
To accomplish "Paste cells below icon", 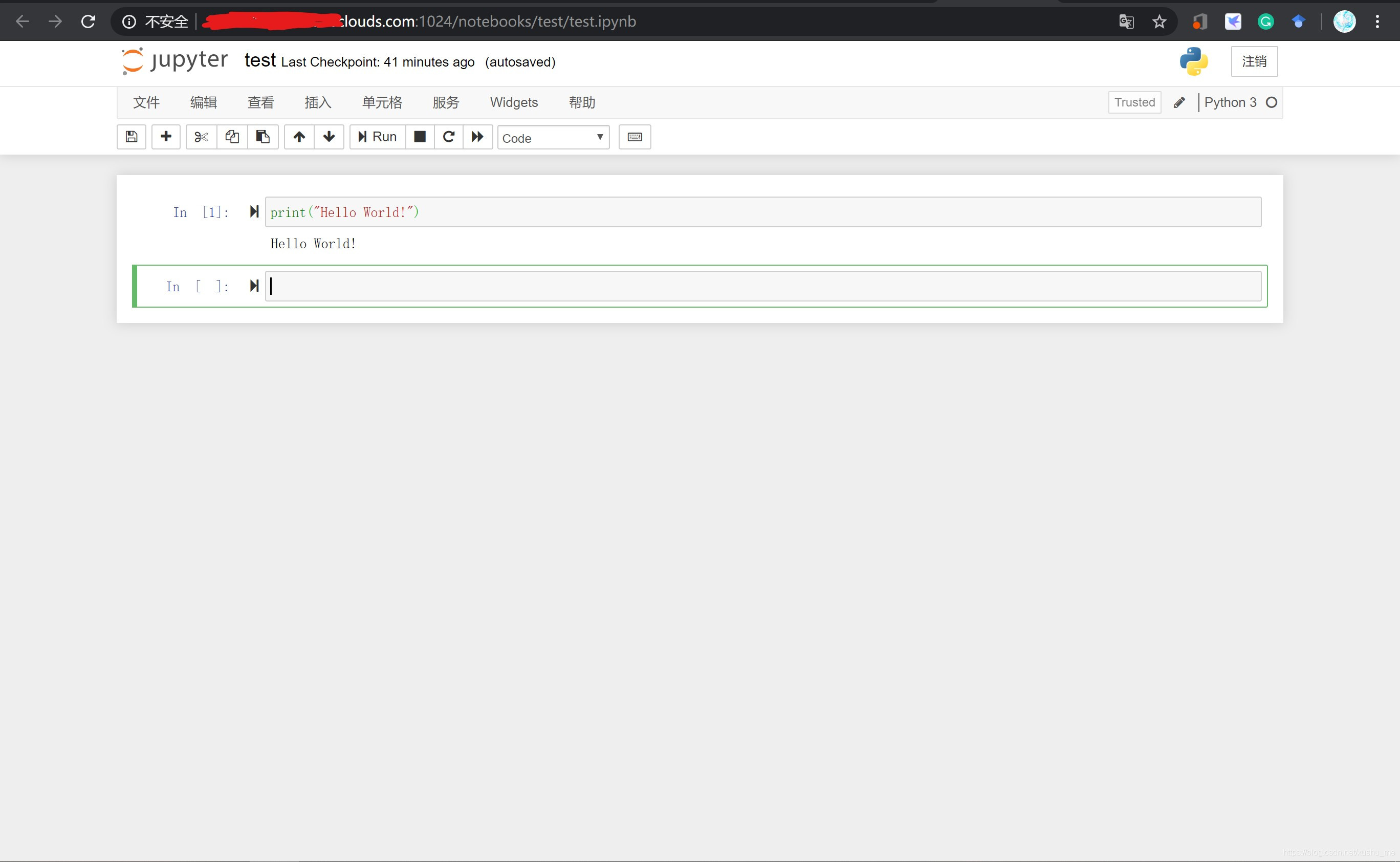I will [262, 137].
